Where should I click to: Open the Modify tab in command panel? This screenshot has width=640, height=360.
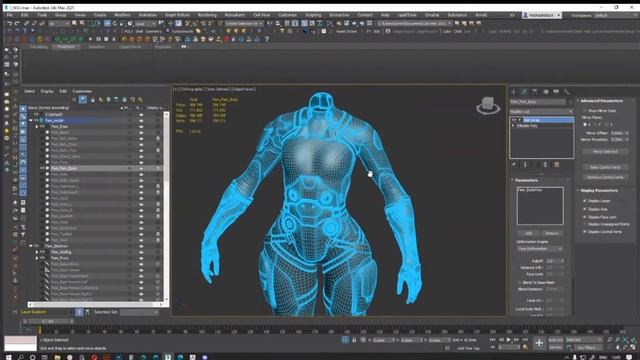(524, 92)
